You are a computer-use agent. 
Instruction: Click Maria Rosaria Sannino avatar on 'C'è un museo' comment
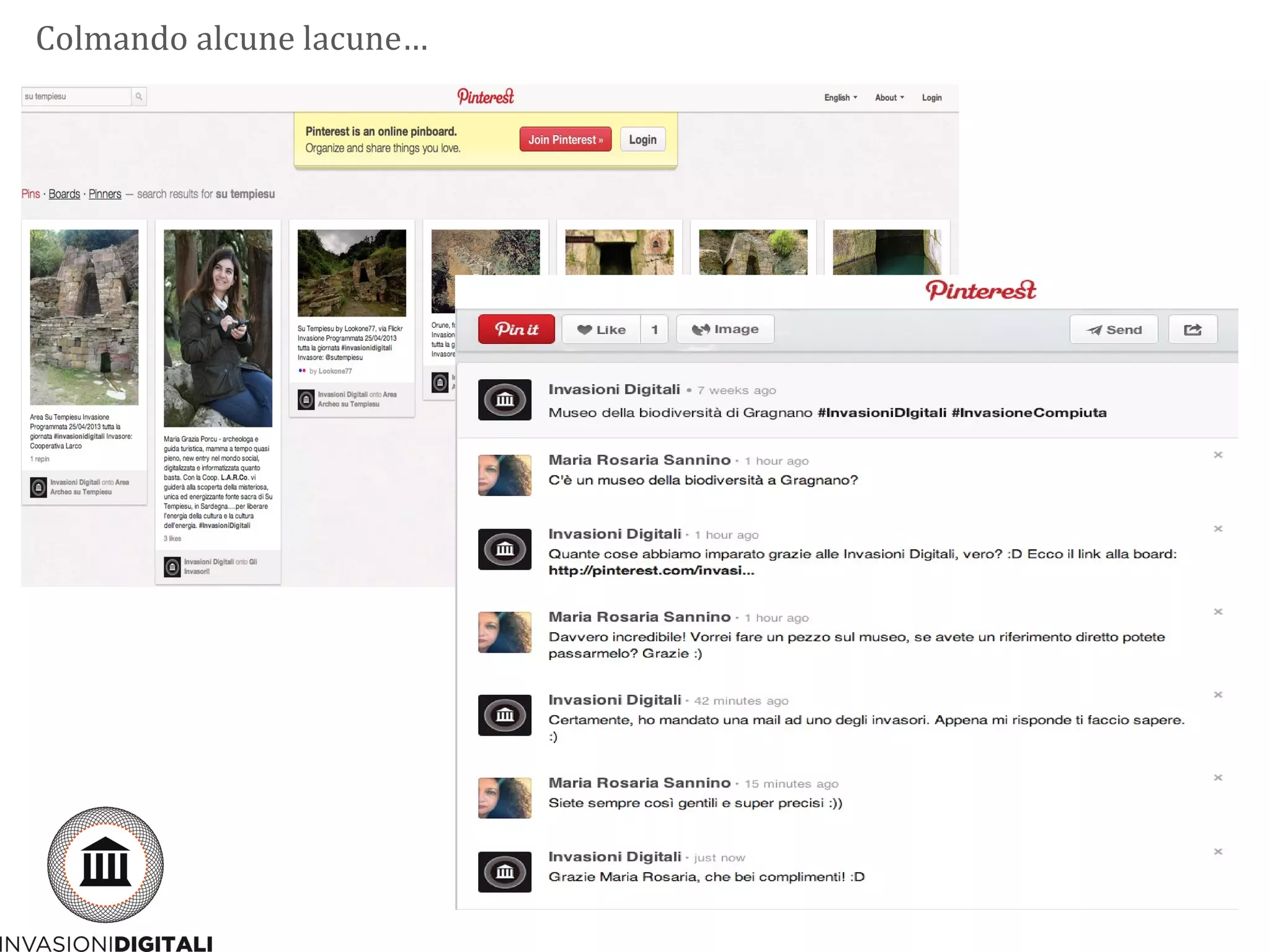tap(505, 475)
